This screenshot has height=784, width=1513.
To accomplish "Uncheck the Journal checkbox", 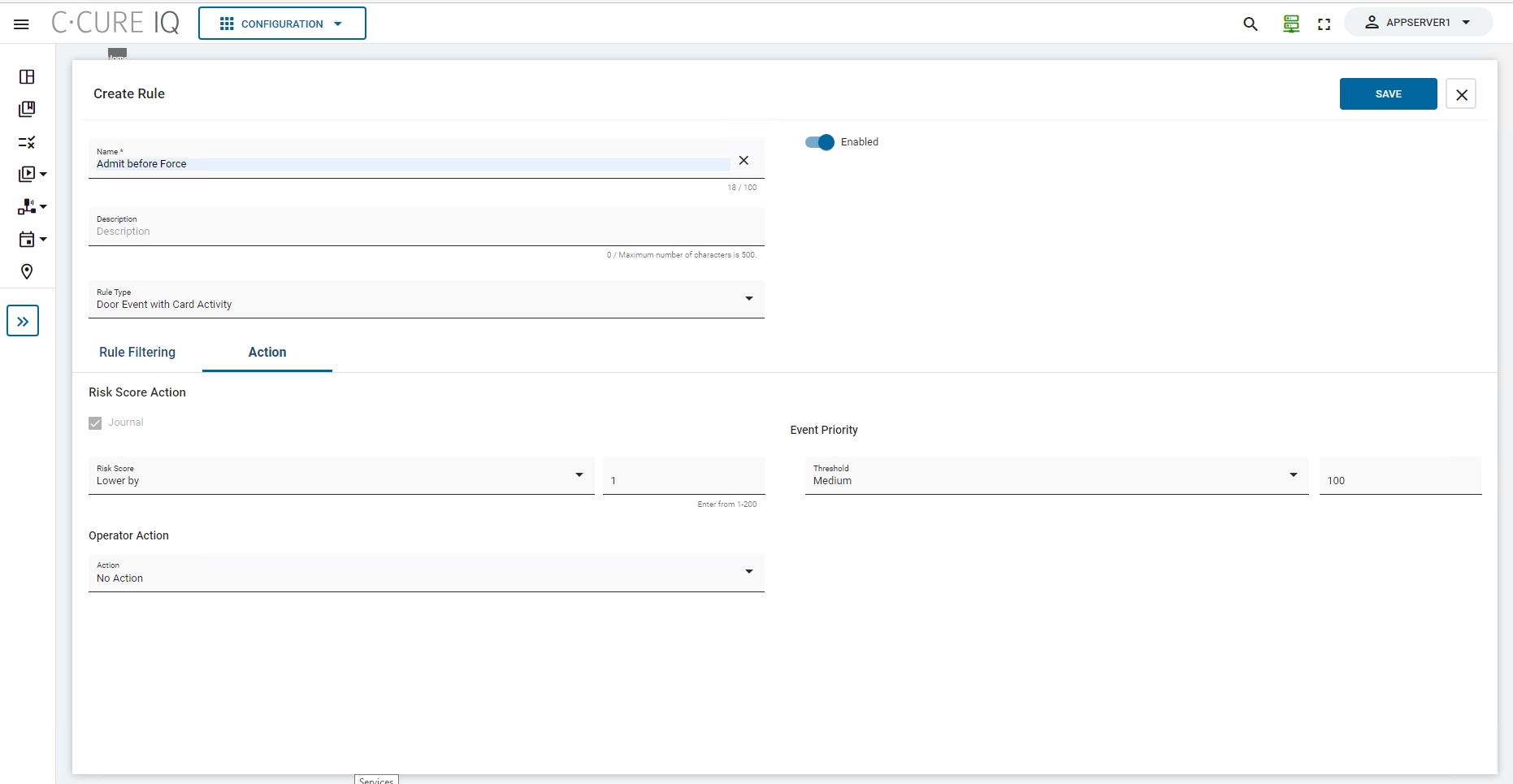I will [95, 423].
